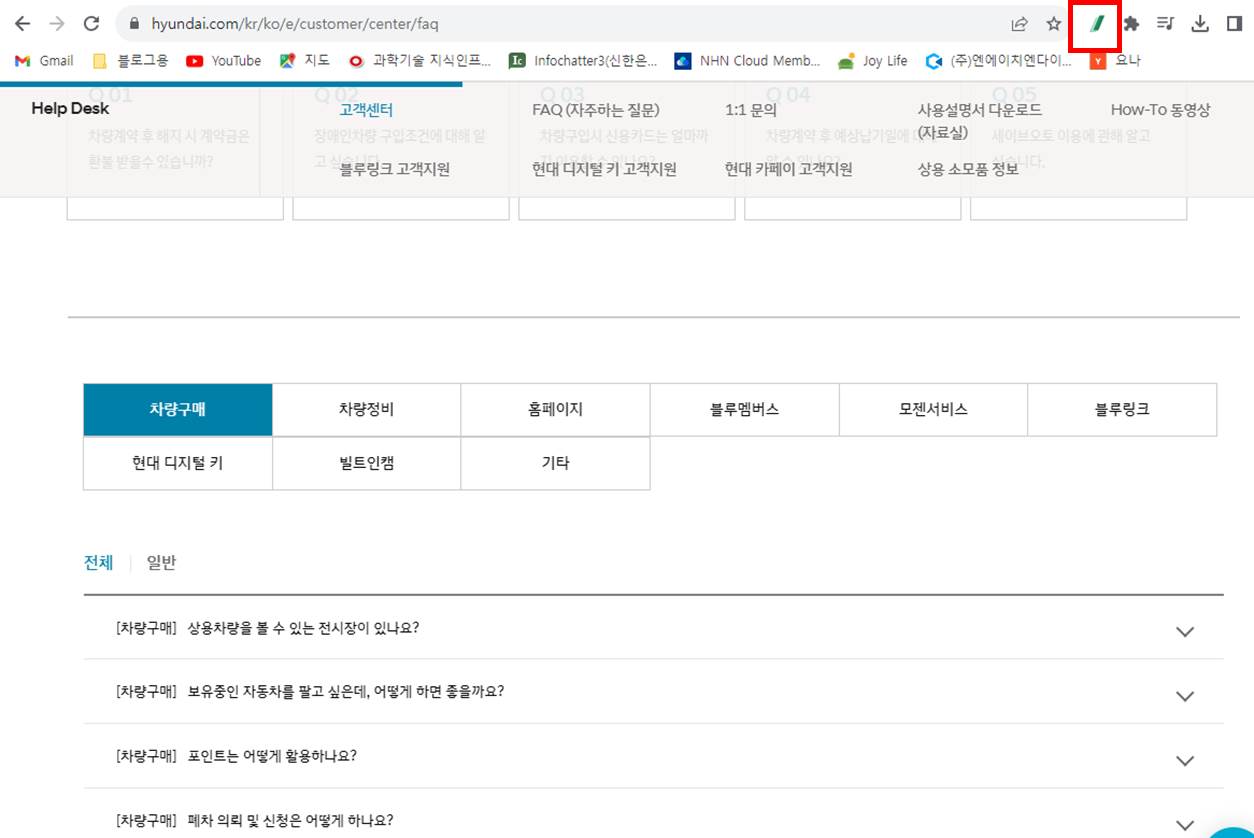Expand the 포인트 활용 question chevron

[1185, 761]
